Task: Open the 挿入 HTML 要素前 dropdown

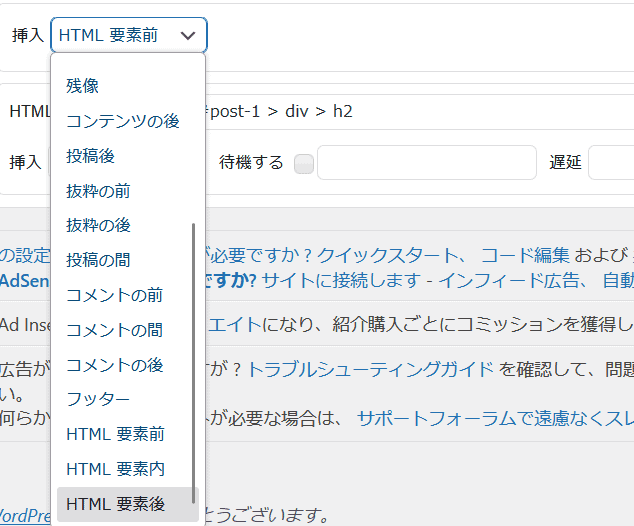Action: [128, 35]
